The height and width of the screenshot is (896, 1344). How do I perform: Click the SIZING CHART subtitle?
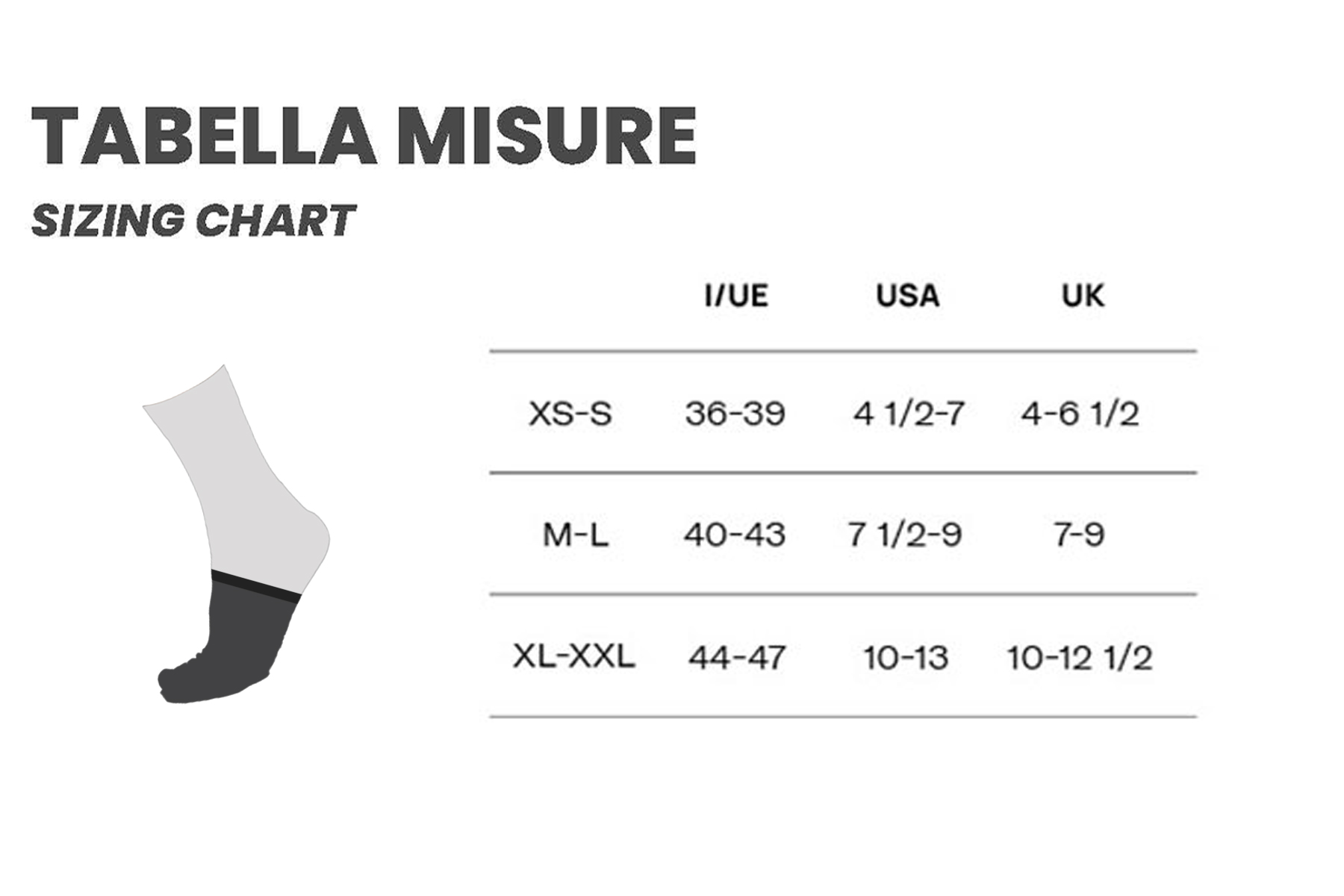click(193, 221)
